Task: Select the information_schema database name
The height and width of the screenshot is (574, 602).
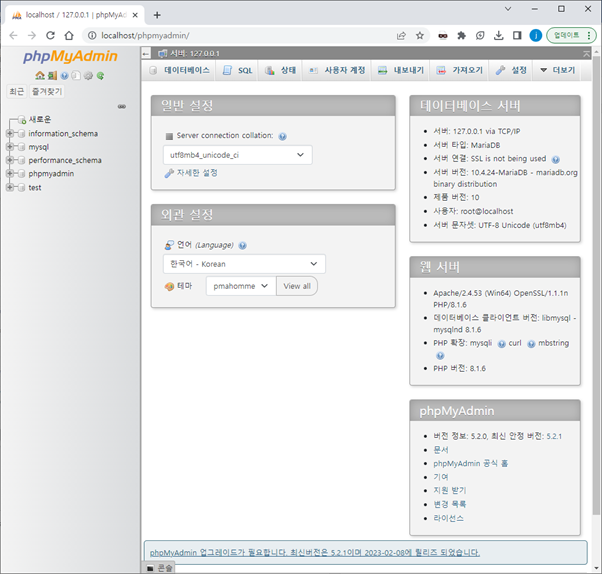Action: pyautogui.click(x=63, y=134)
